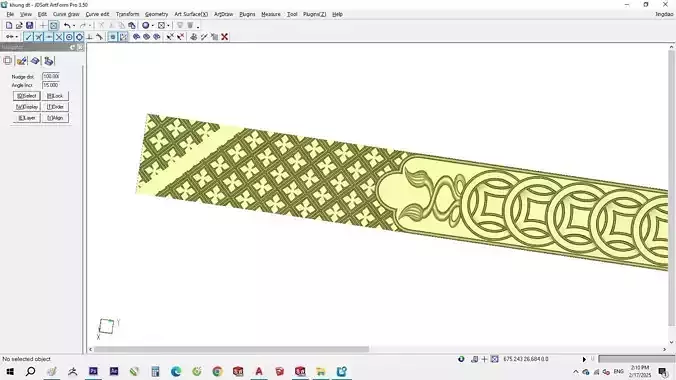Click the Layer button in side panel
The width and height of the screenshot is (676, 380).
[27, 118]
